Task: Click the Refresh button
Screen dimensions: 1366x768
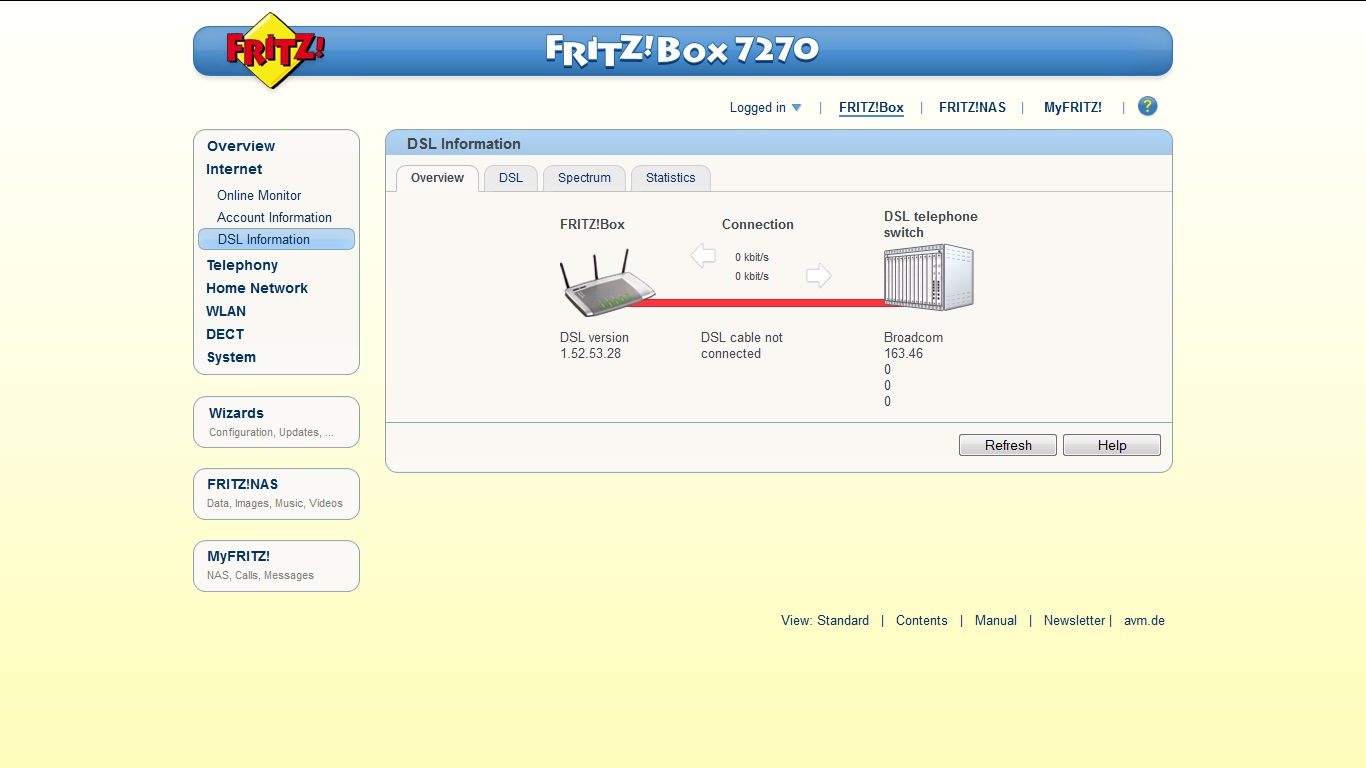Action: tap(1008, 445)
